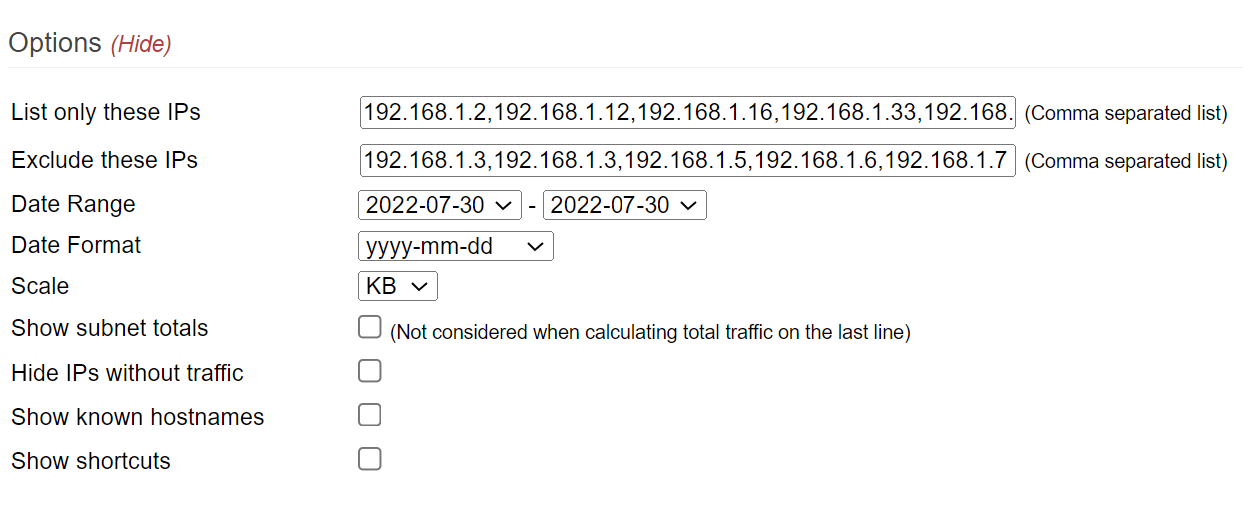This screenshot has width=1243, height=508.
Task: Click the 'Scale' label text
Action: [40, 286]
